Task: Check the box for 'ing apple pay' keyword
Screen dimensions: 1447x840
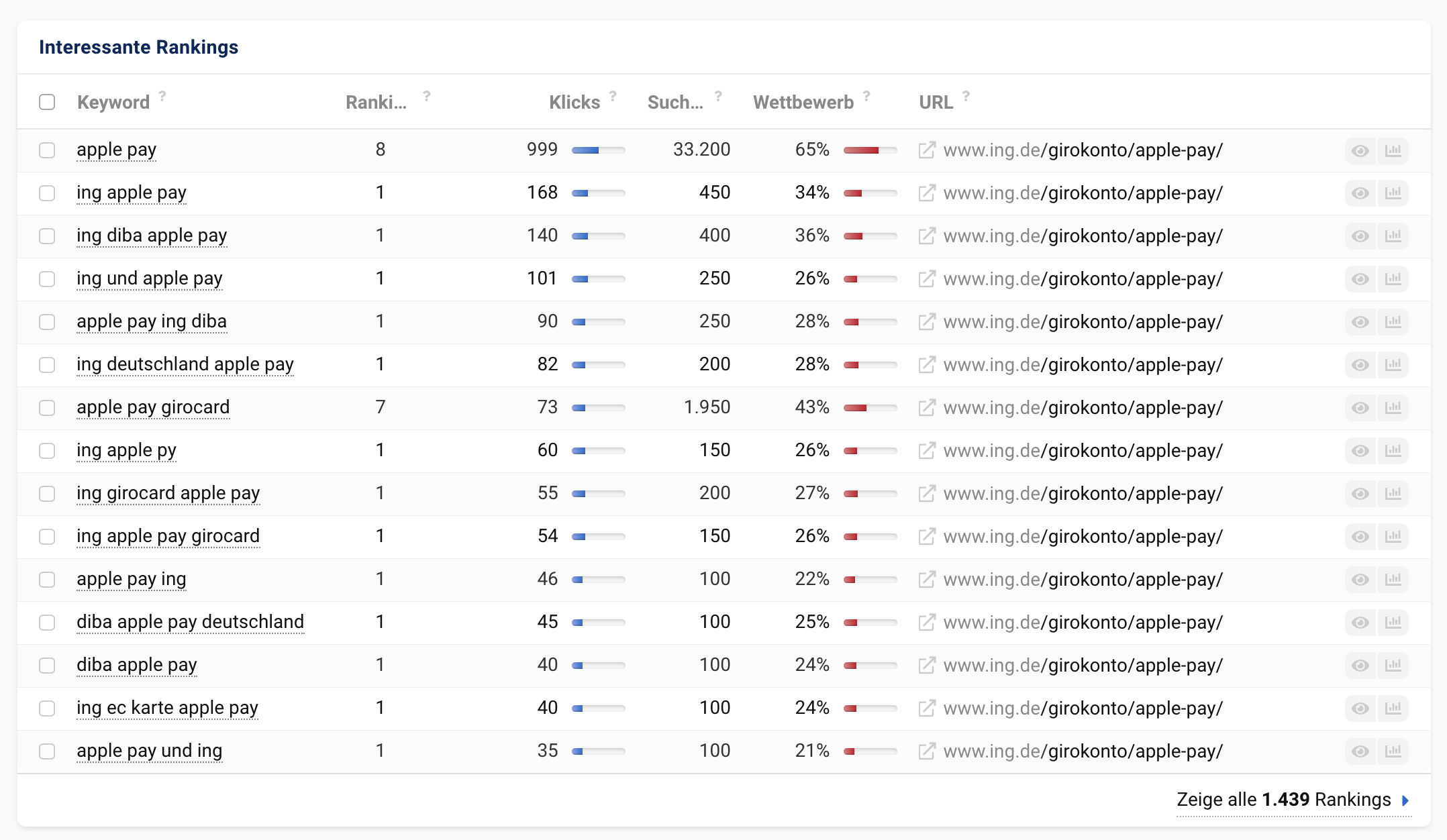Action: tap(47, 193)
